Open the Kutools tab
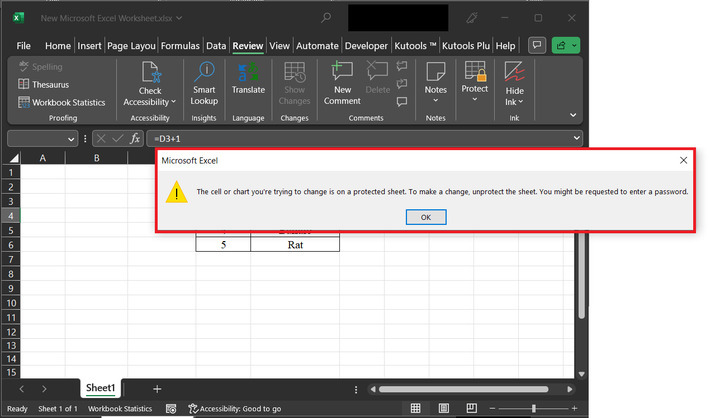The image size is (715, 418). [x=415, y=46]
